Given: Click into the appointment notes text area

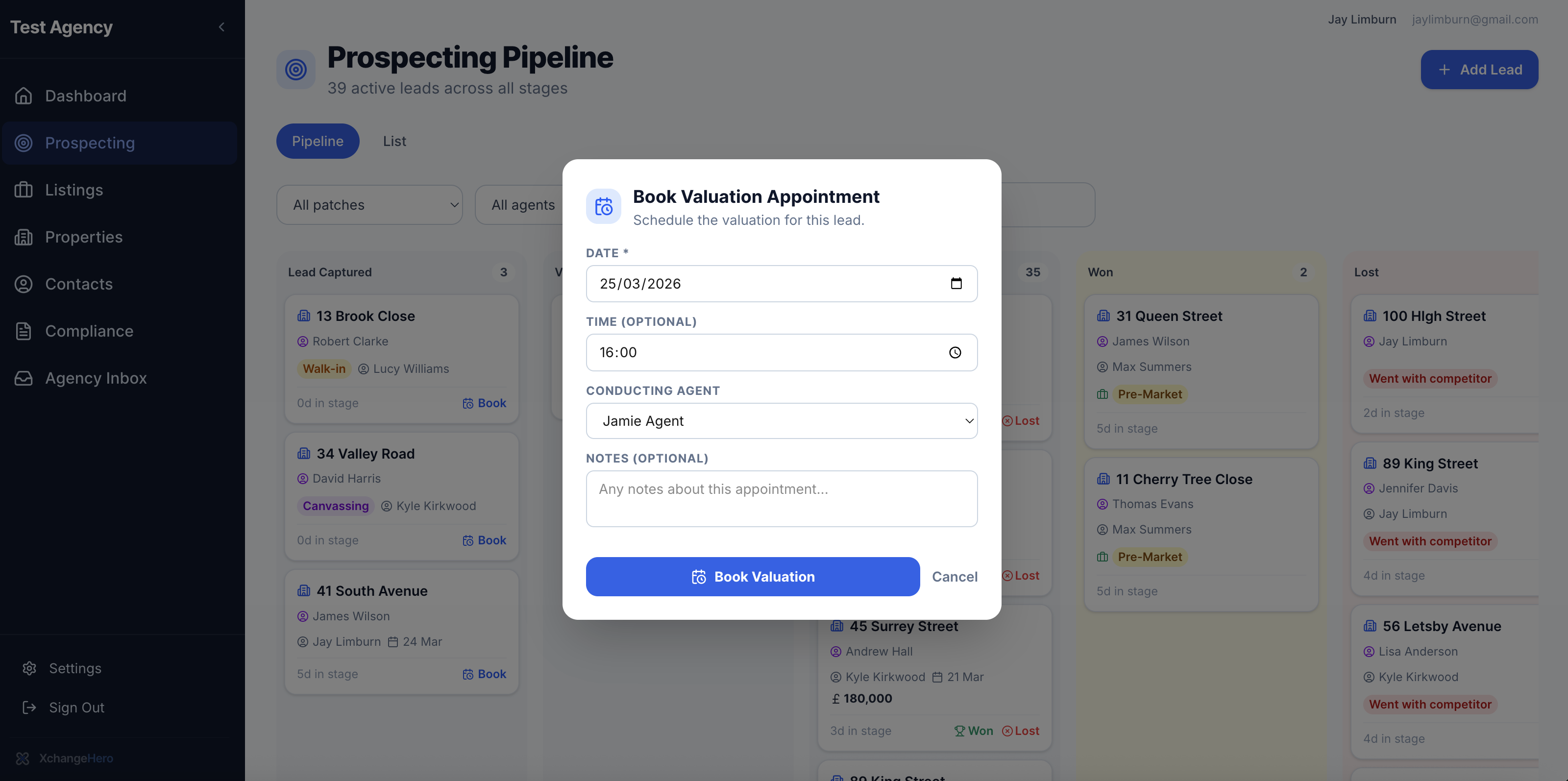Looking at the screenshot, I should coord(781,499).
